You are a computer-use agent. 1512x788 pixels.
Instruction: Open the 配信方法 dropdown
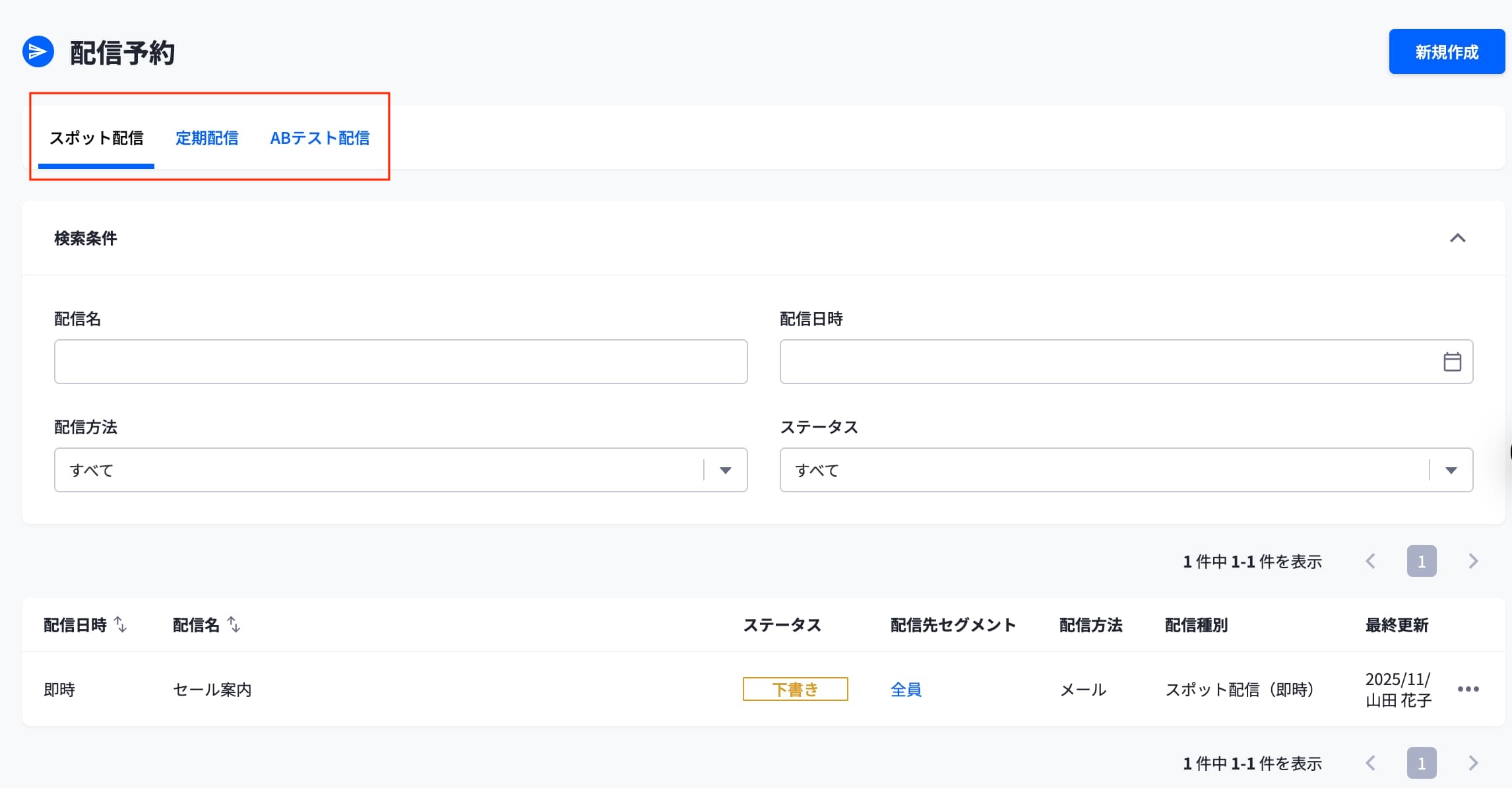725,471
